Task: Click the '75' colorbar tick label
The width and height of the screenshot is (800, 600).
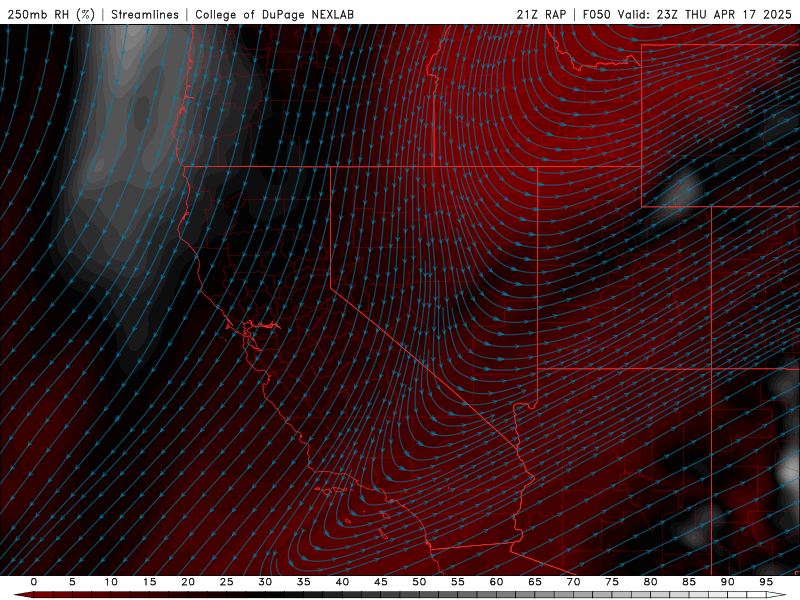Action: coord(612,582)
